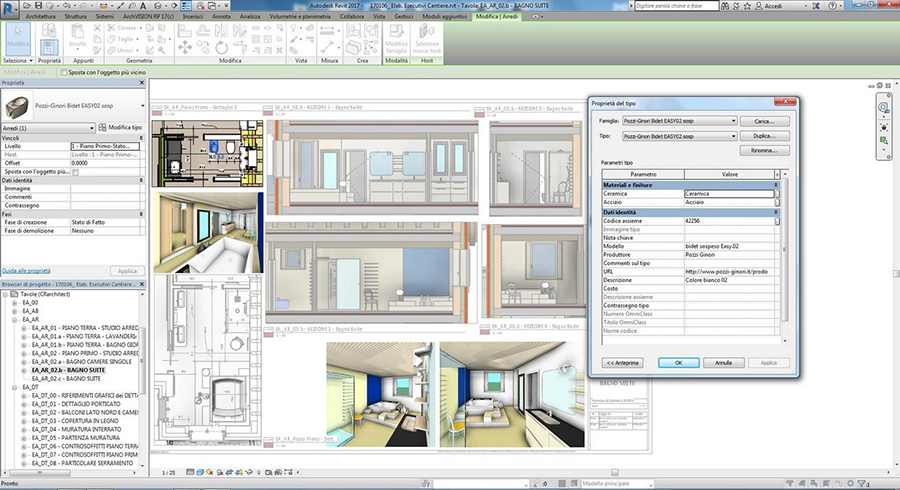Screen dimensions: 900x490
Task: Click the URL value cell in type parameters
Action: coord(730,272)
